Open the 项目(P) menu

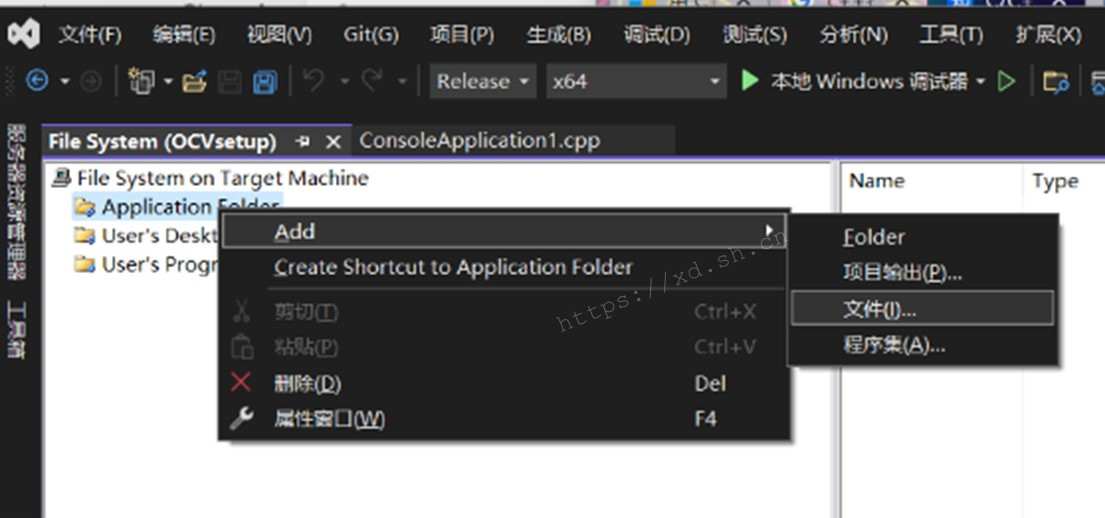462,35
